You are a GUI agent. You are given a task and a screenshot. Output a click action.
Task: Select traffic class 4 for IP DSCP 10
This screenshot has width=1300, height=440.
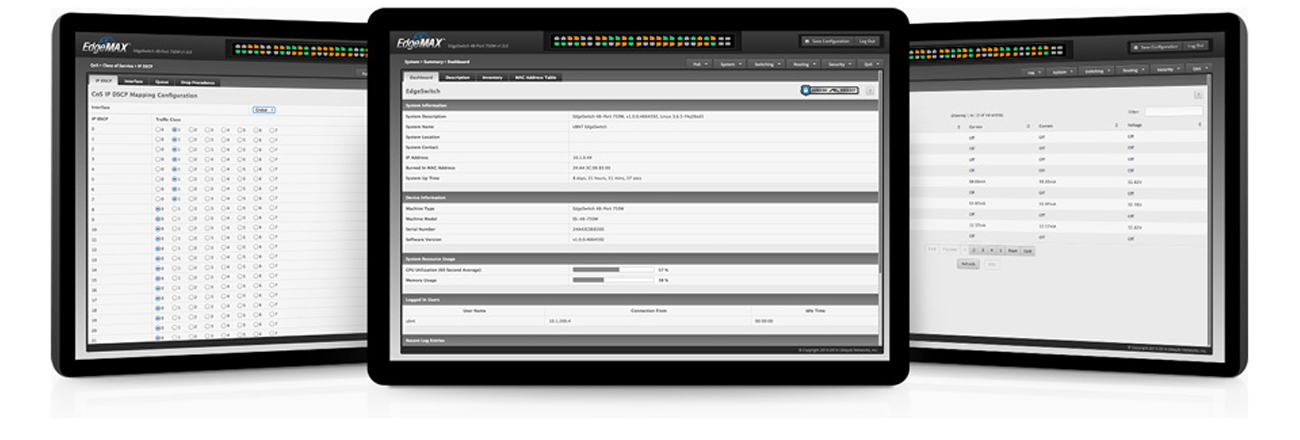pyautogui.click(x=224, y=228)
